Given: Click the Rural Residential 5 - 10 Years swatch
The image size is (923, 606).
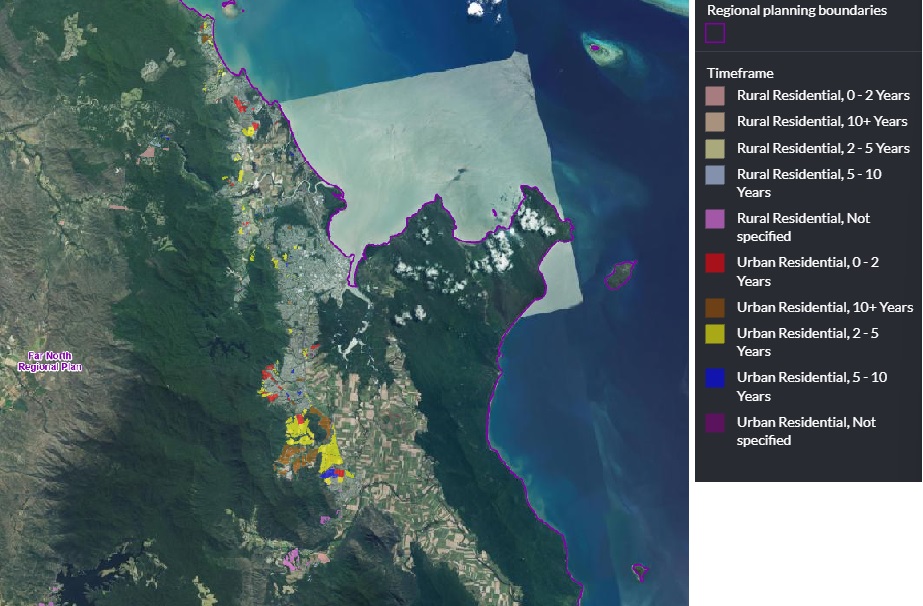Looking at the screenshot, I should [x=715, y=174].
